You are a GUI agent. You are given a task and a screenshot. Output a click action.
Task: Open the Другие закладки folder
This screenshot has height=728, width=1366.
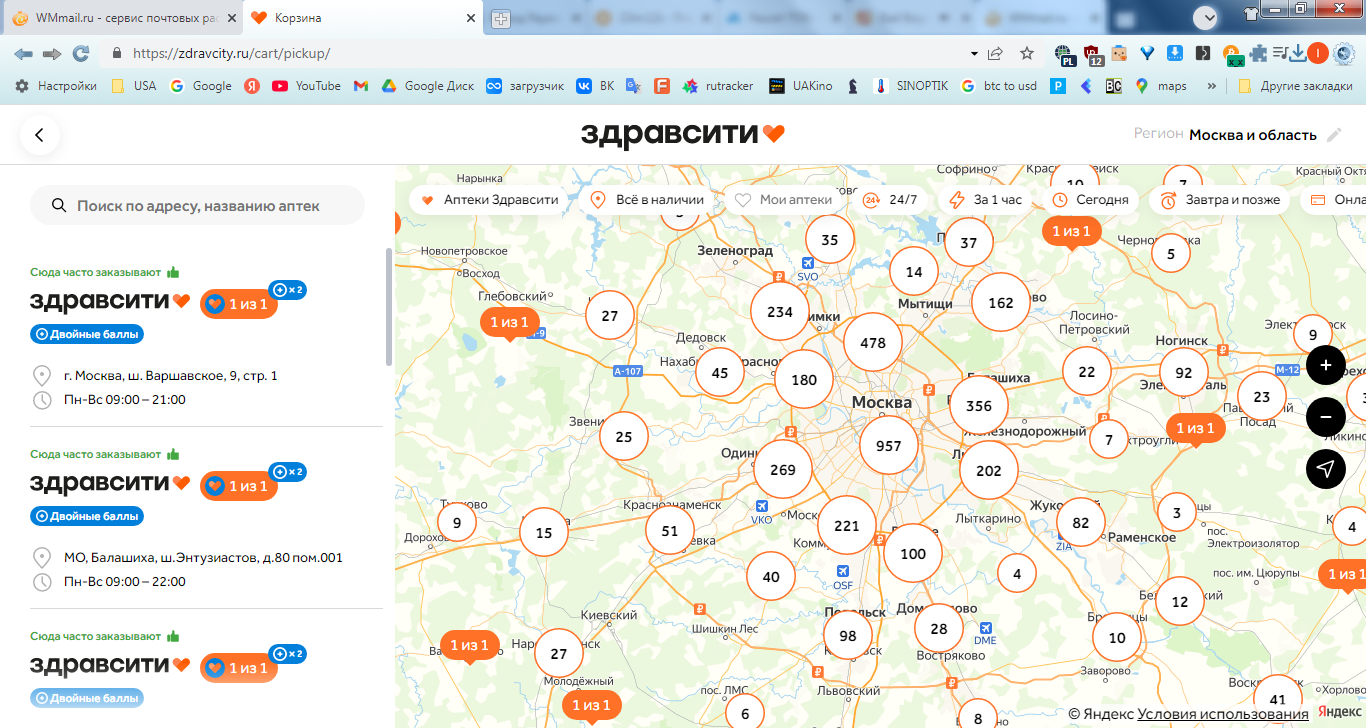(1295, 86)
